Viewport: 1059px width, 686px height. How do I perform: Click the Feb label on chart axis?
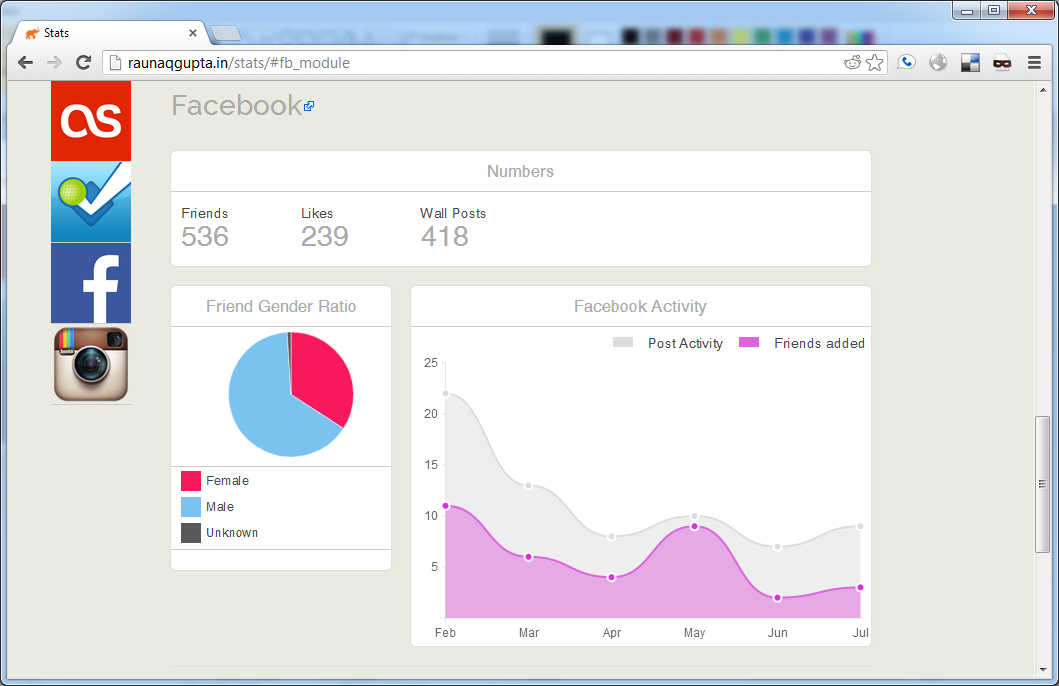click(x=445, y=633)
